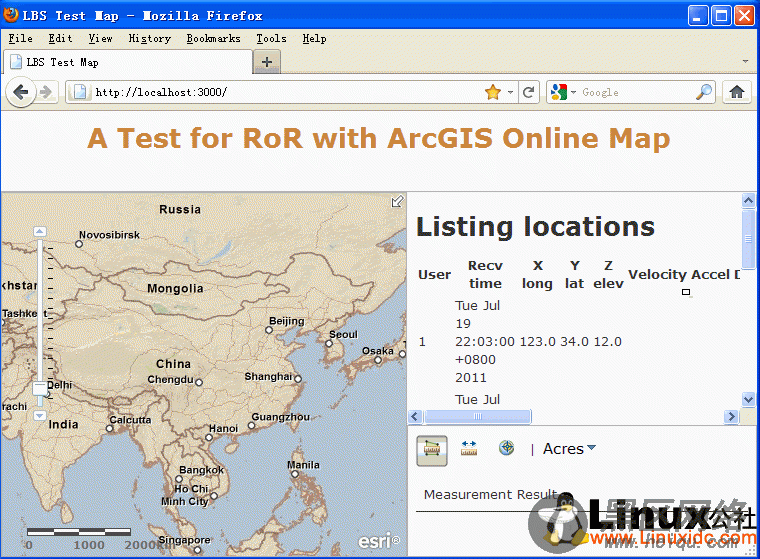
Task: Click the Hanoi city marker
Action: (x=209, y=437)
